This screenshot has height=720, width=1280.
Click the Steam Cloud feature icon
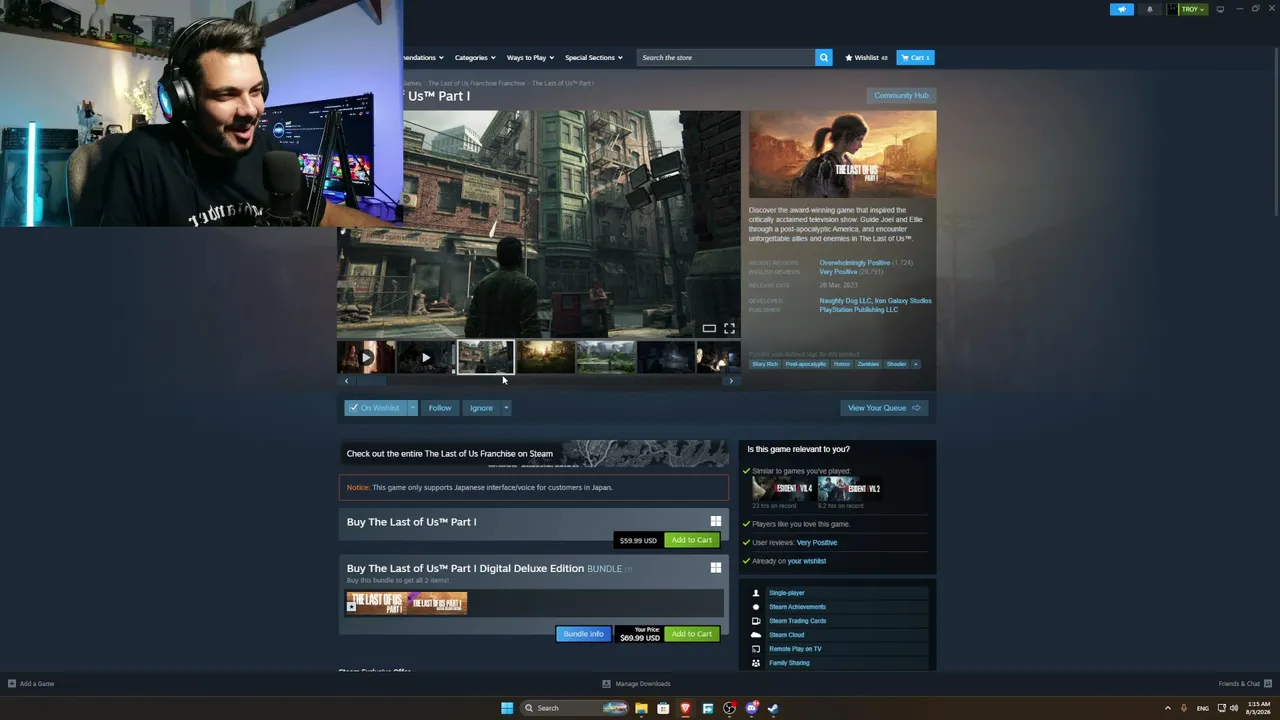pos(756,635)
